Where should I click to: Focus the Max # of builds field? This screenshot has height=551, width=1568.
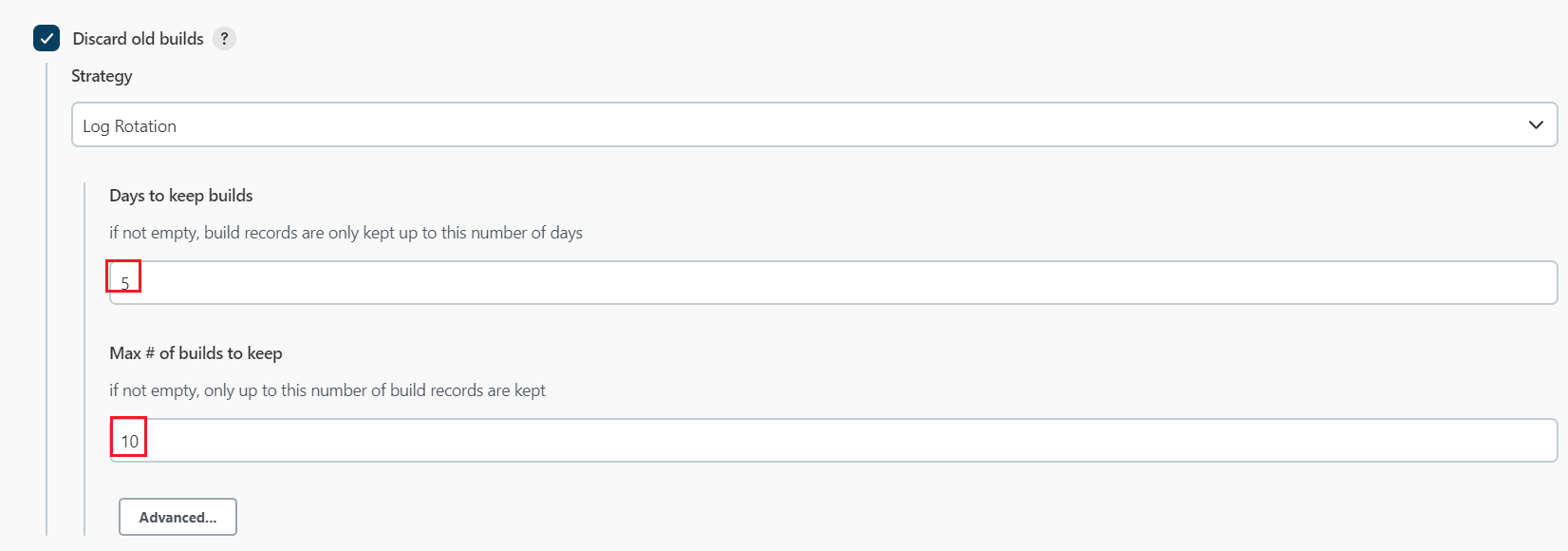[833, 440]
